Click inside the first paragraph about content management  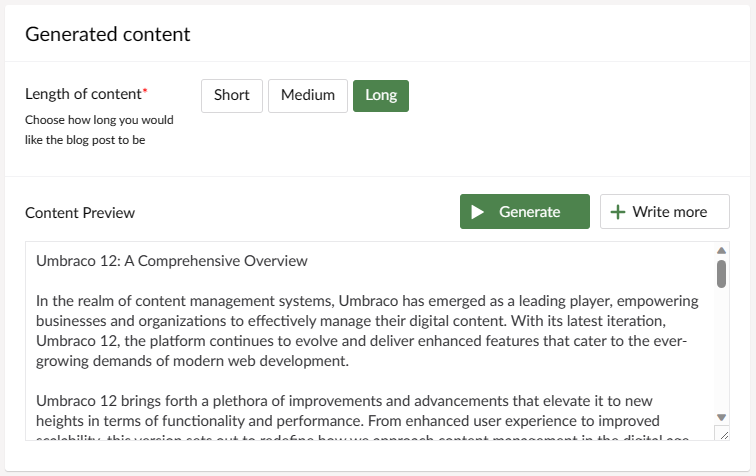pyautogui.click(x=367, y=331)
